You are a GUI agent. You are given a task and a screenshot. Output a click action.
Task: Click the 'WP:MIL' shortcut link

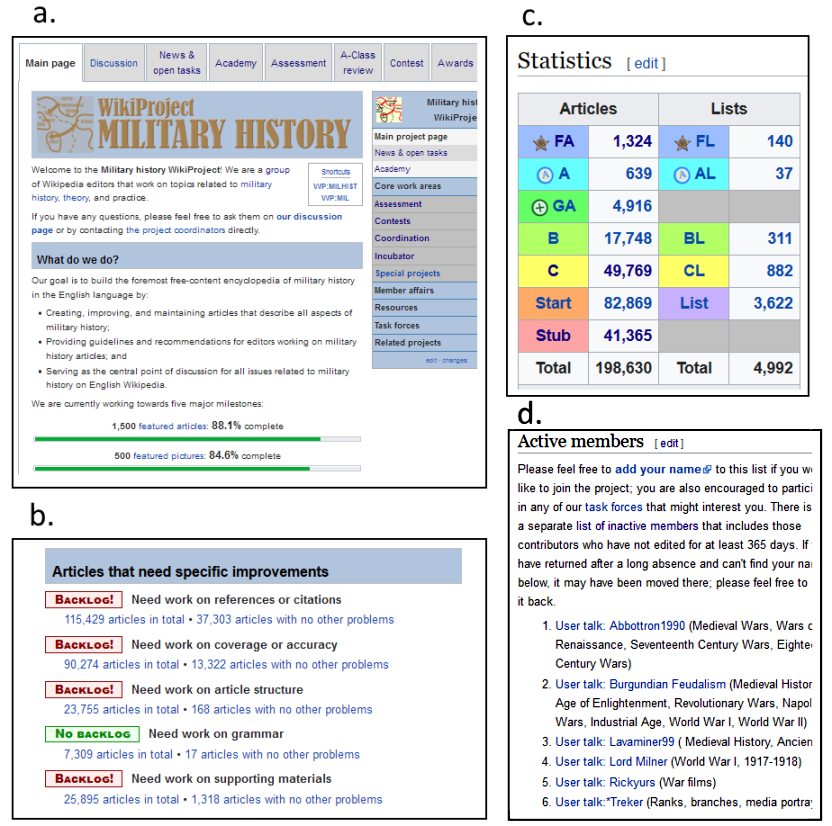click(335, 198)
